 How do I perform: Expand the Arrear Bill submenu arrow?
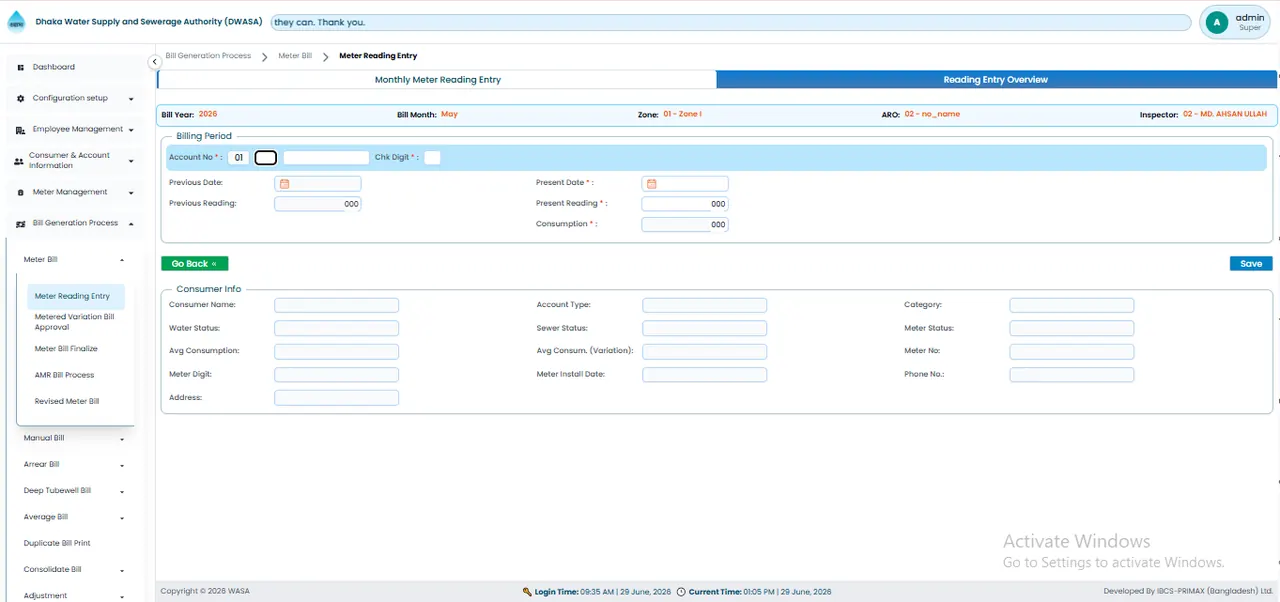122,465
